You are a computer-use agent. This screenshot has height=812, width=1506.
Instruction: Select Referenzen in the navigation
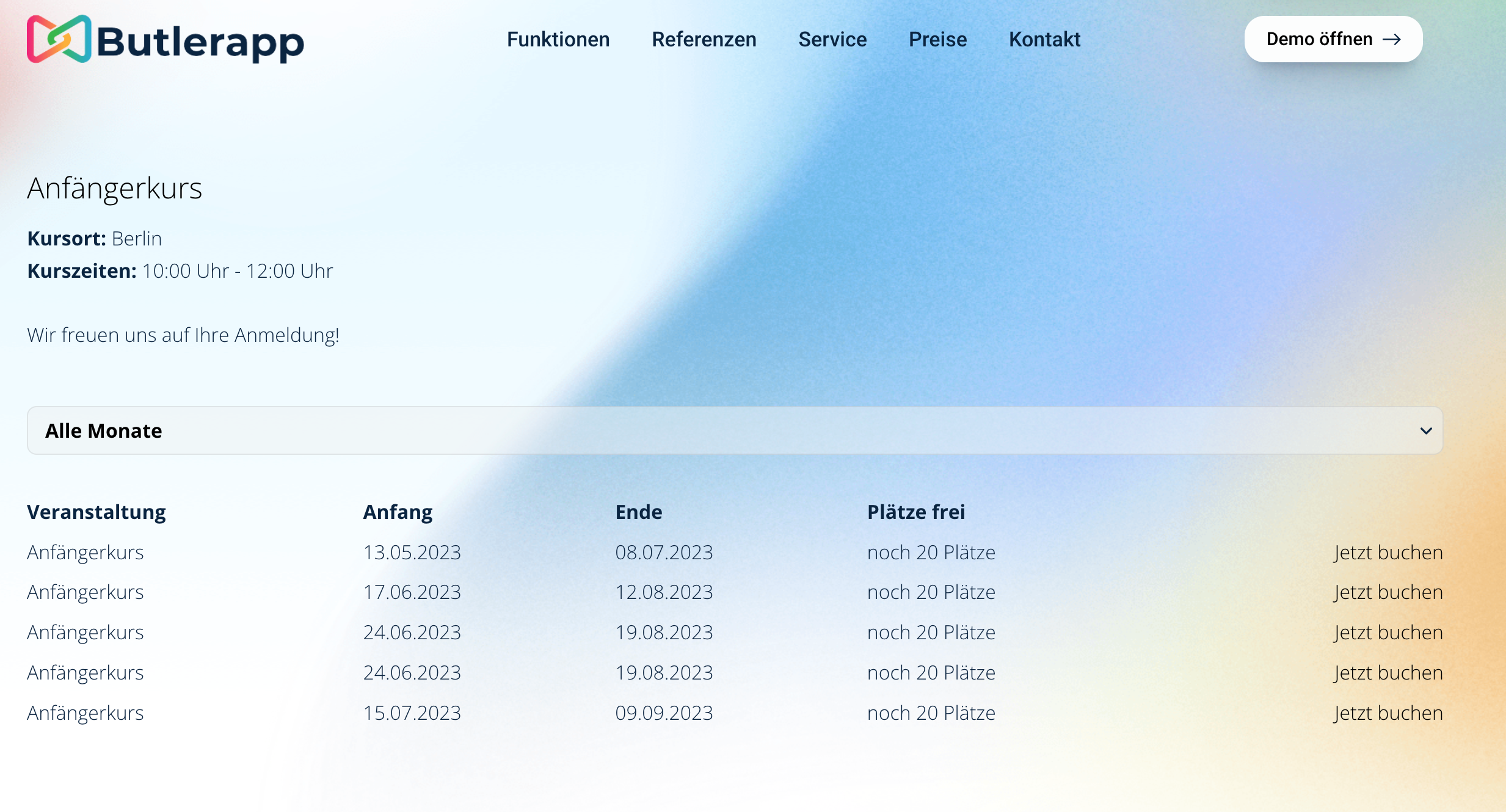pos(704,39)
